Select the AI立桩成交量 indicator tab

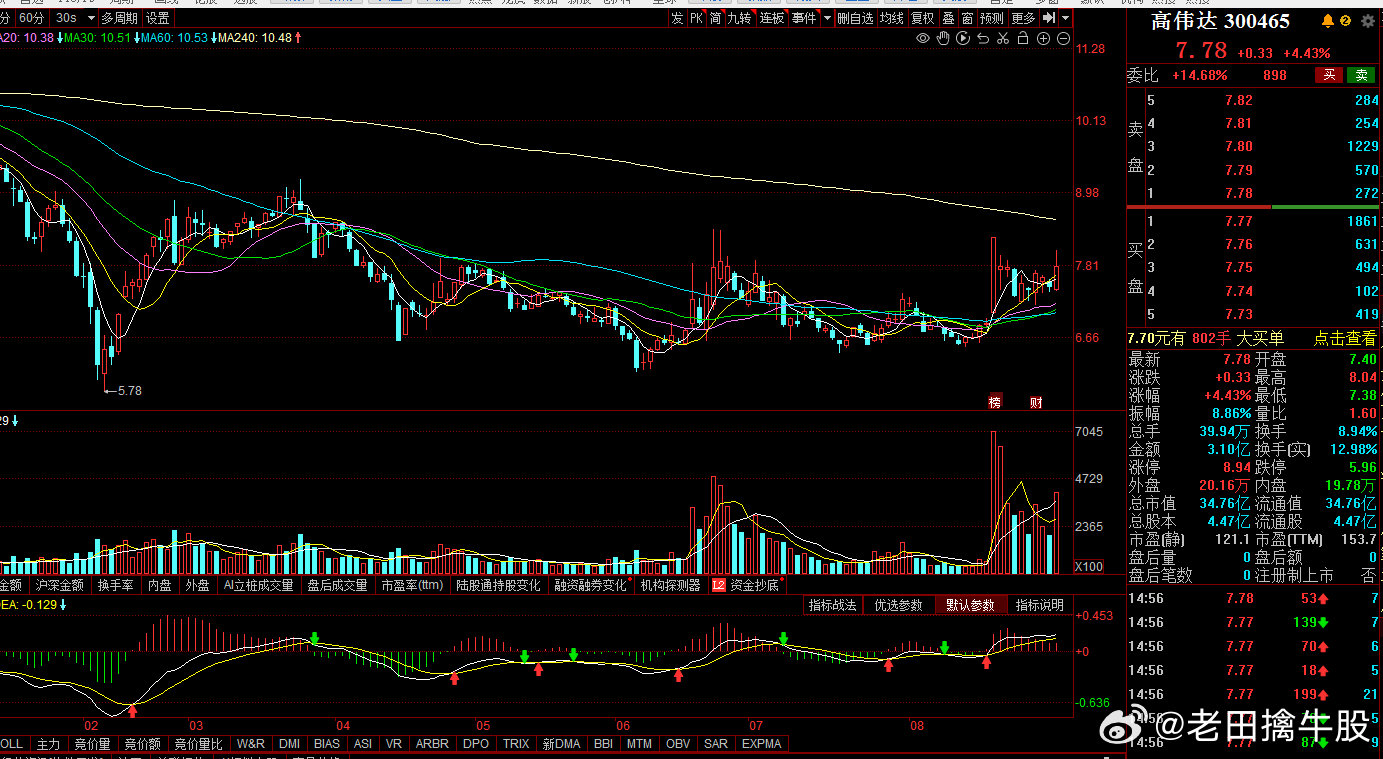pos(258,585)
